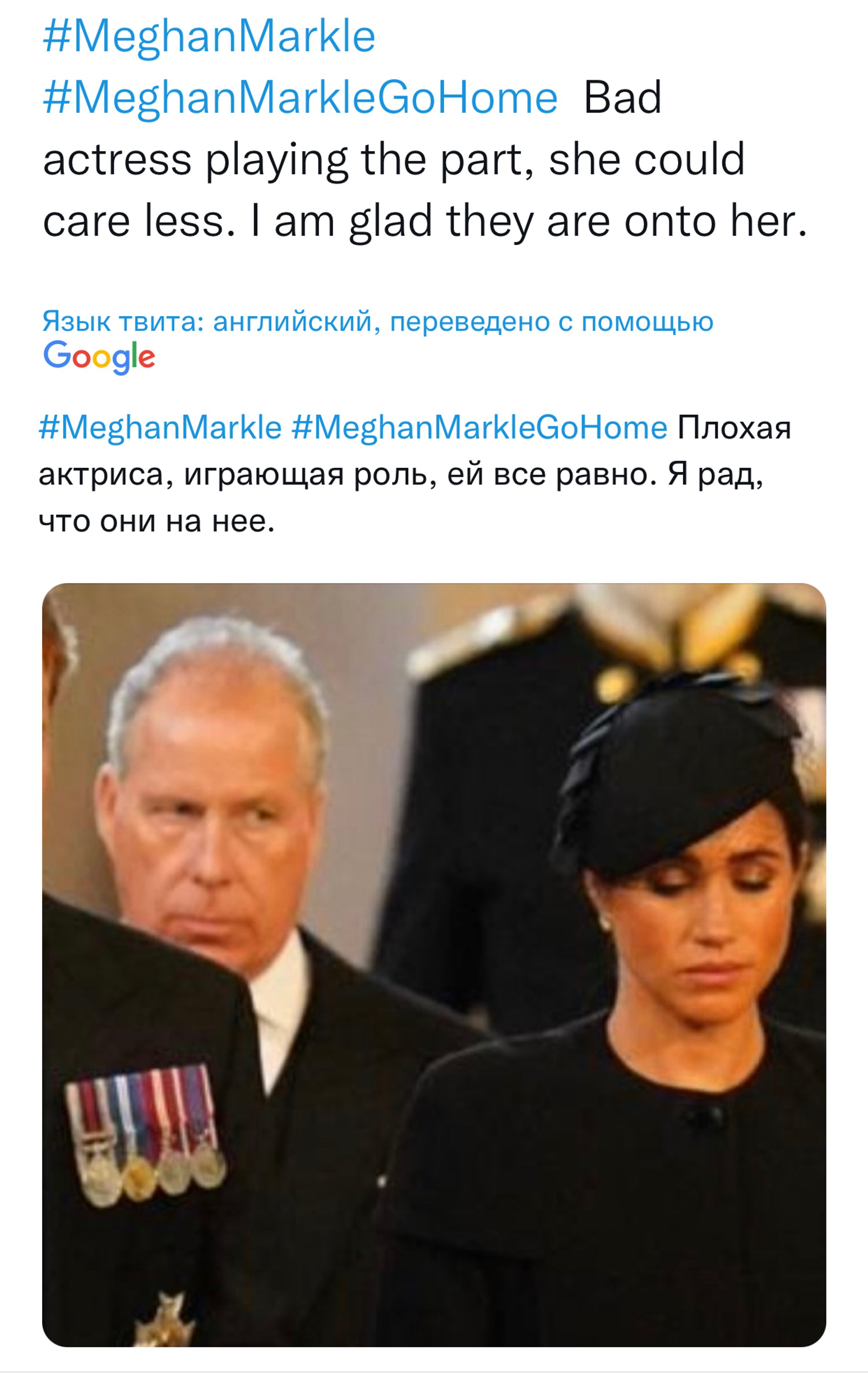Click the 'Bad' word in the English tweet
868x1389 pixels.
622,98
